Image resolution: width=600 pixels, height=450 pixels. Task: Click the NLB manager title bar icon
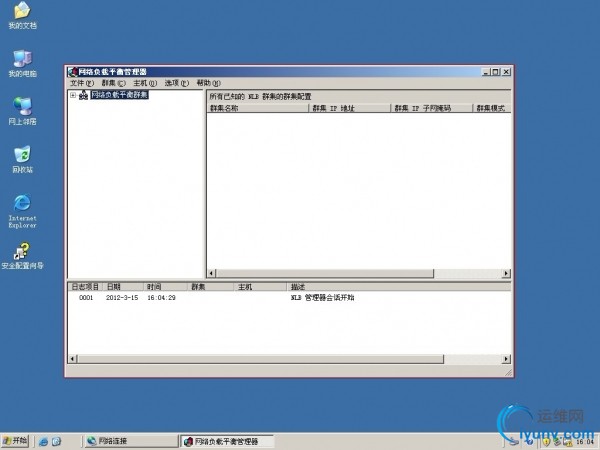tap(72, 72)
